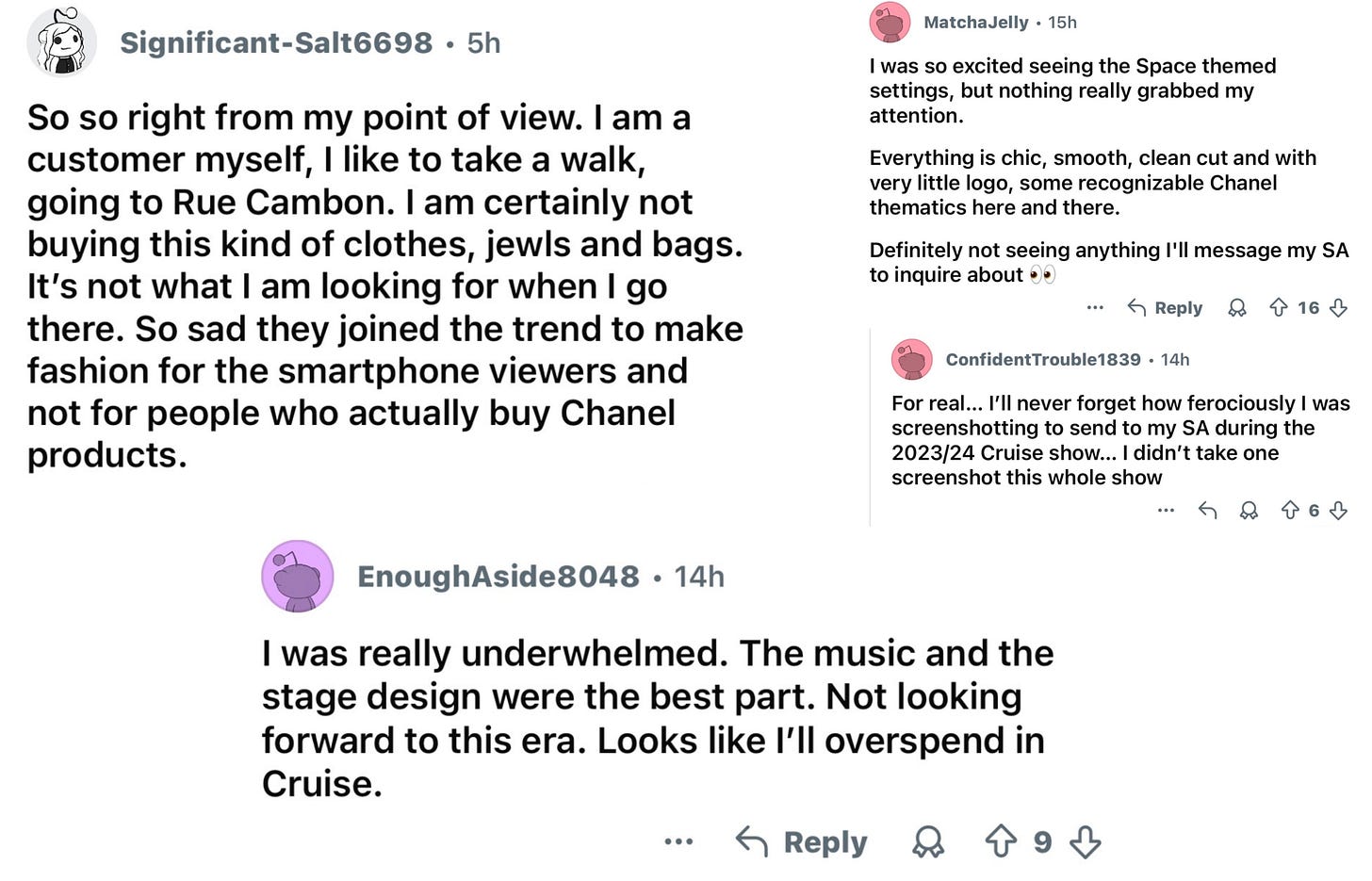Award ConfidentTrouble1839's reply
1372x881 pixels.
1249,511
